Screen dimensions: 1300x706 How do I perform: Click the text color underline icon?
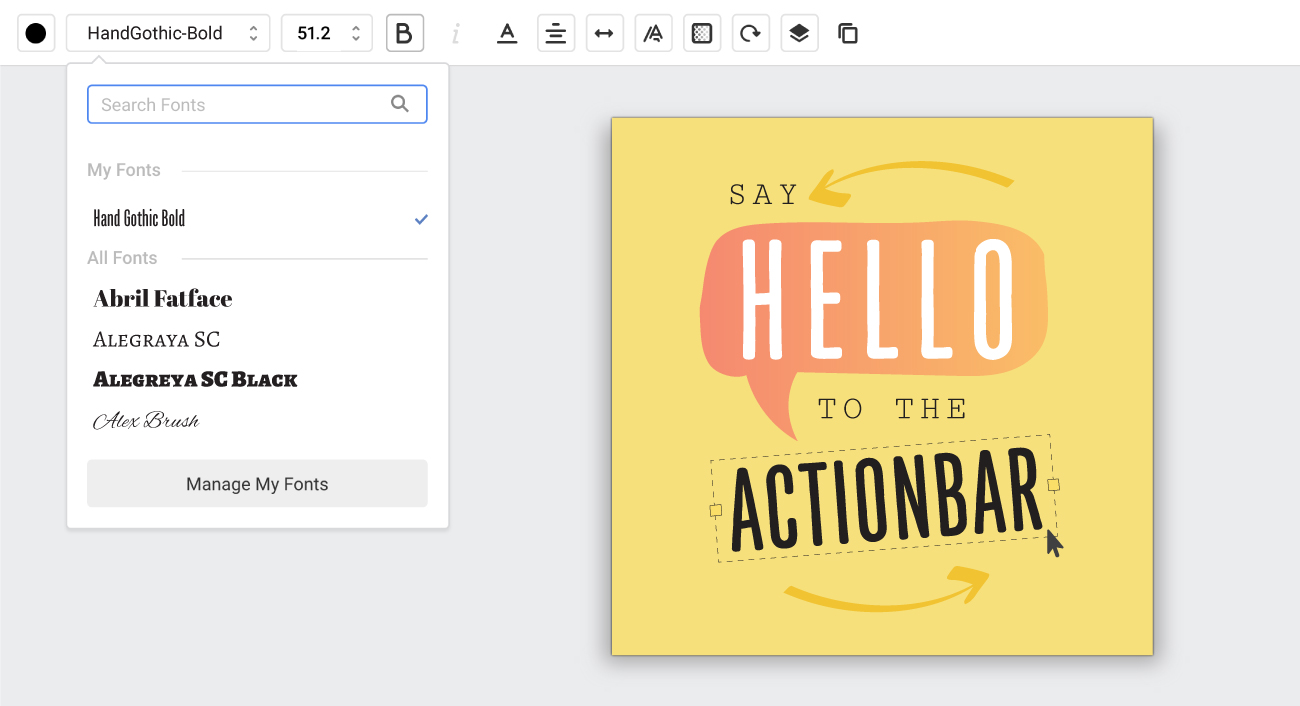click(x=507, y=34)
